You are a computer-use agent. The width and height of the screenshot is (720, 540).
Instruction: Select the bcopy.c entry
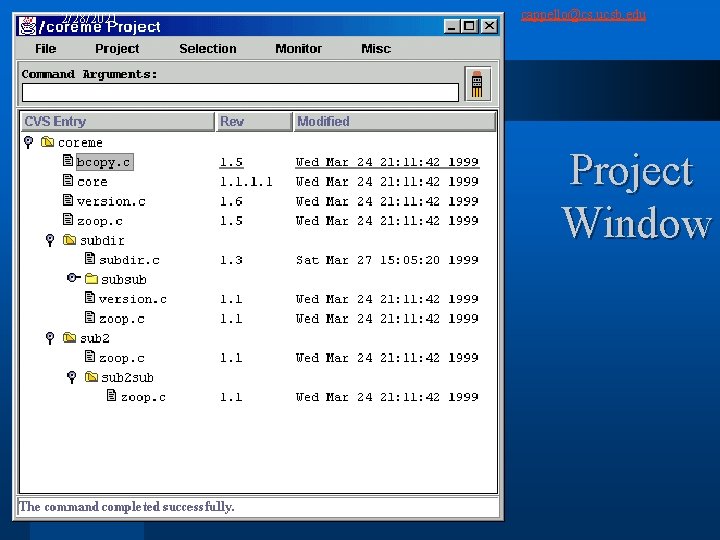(104, 162)
